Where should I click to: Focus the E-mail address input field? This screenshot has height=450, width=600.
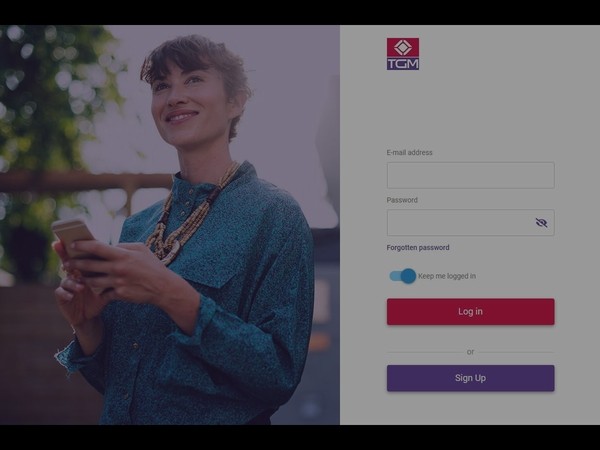[x=470, y=175]
